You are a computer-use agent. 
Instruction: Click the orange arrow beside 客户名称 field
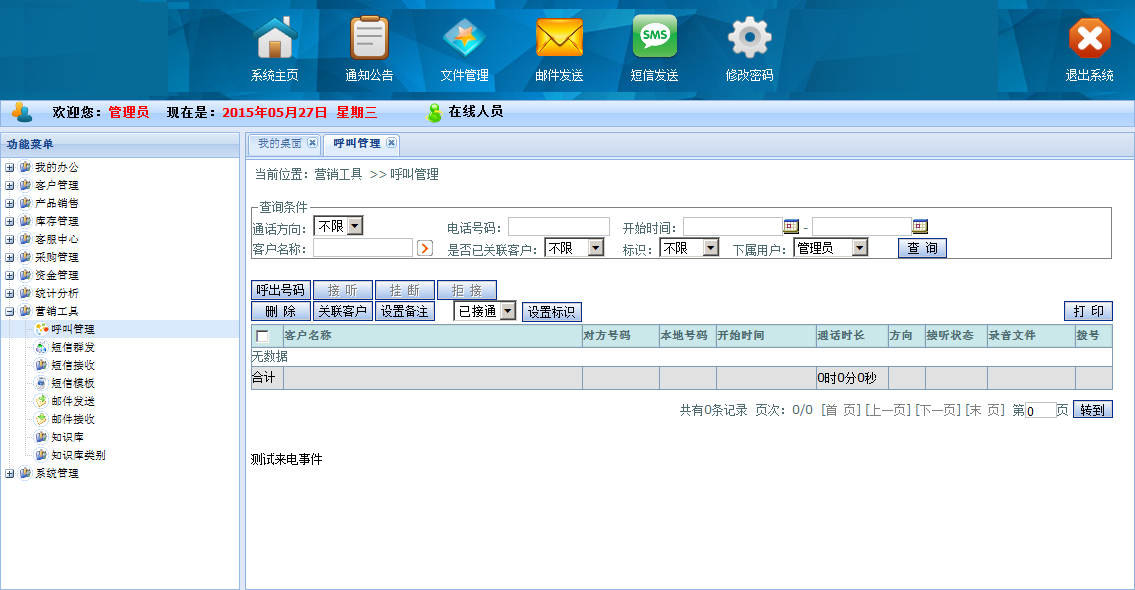pos(425,248)
